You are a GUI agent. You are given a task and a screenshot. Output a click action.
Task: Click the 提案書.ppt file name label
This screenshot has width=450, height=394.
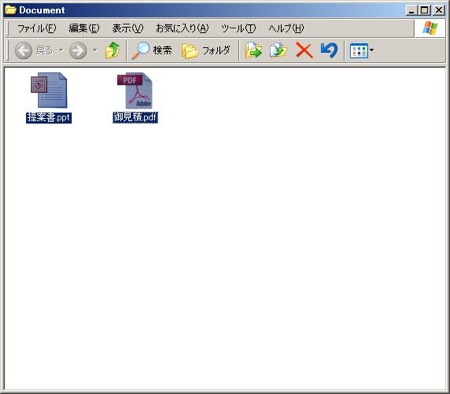(x=49, y=117)
